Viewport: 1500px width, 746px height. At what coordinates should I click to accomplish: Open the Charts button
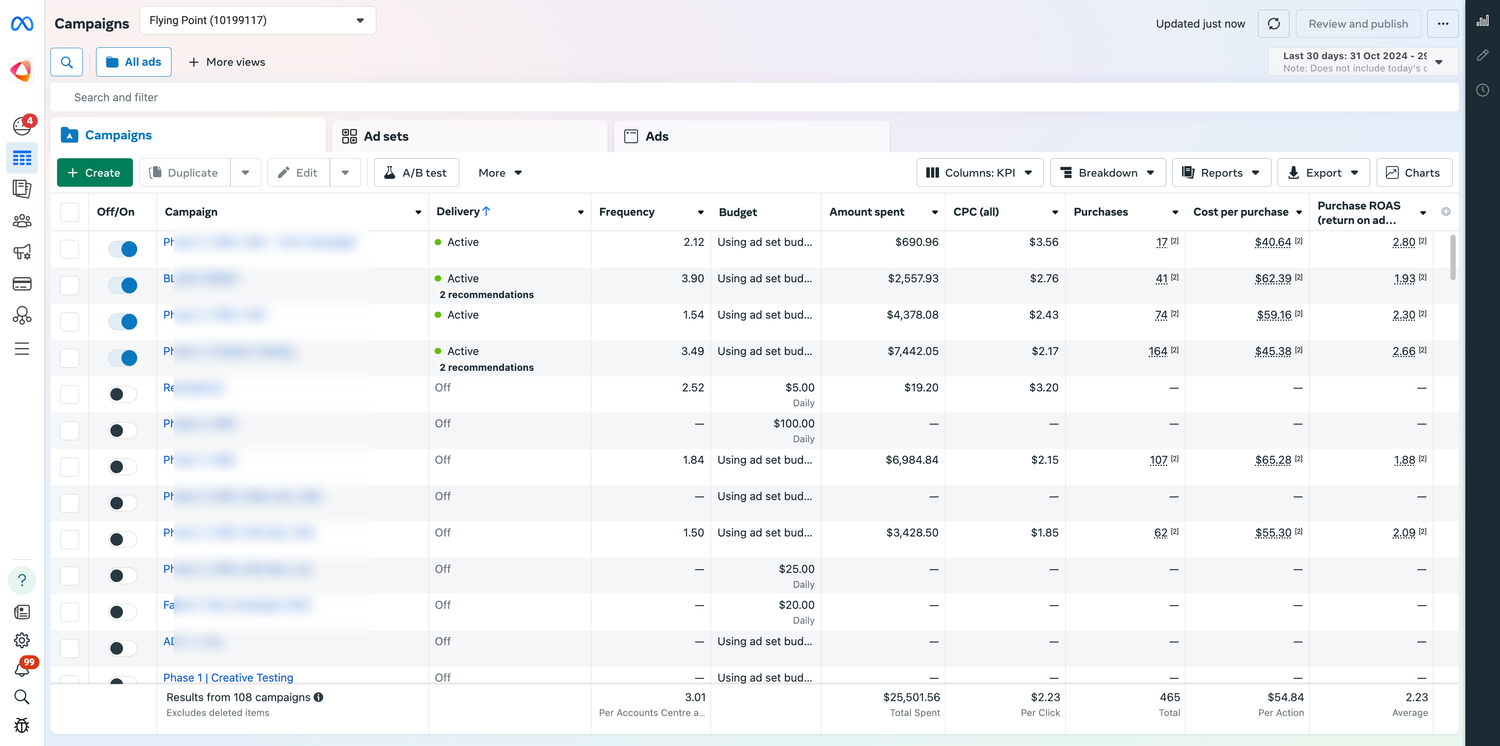(1414, 173)
